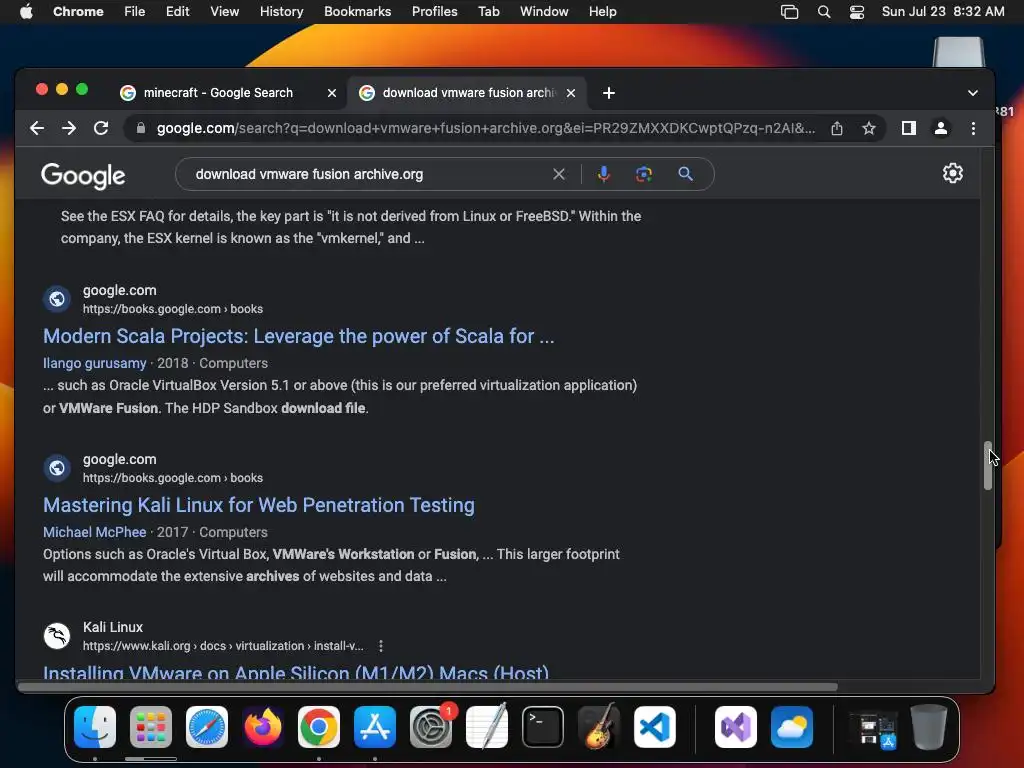Open the History menu

(x=281, y=12)
